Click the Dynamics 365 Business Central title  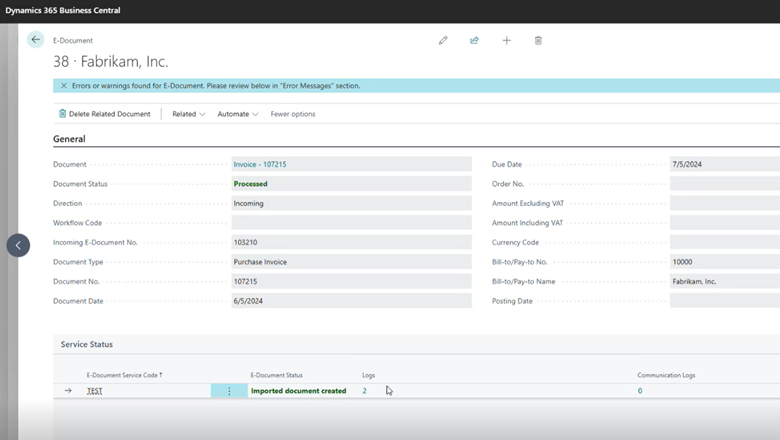click(63, 10)
